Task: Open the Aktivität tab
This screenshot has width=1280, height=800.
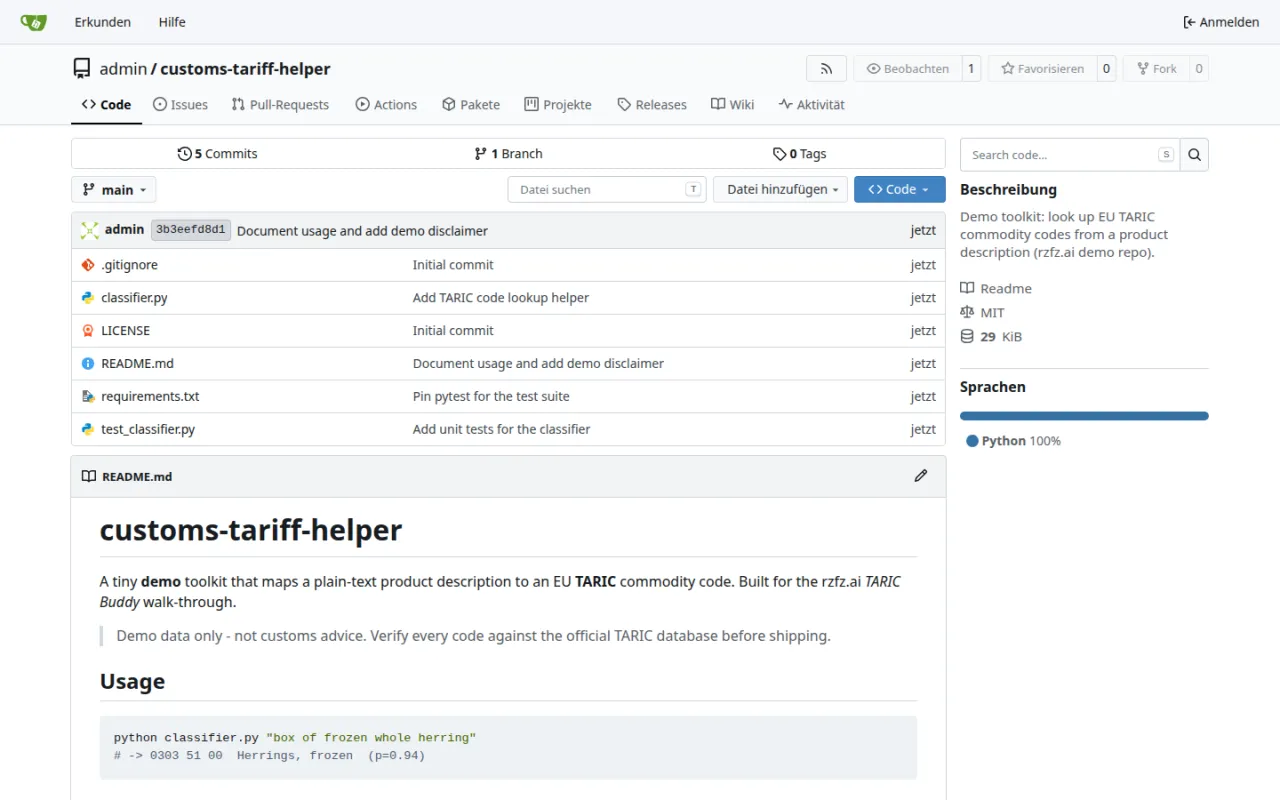Action: (812, 104)
